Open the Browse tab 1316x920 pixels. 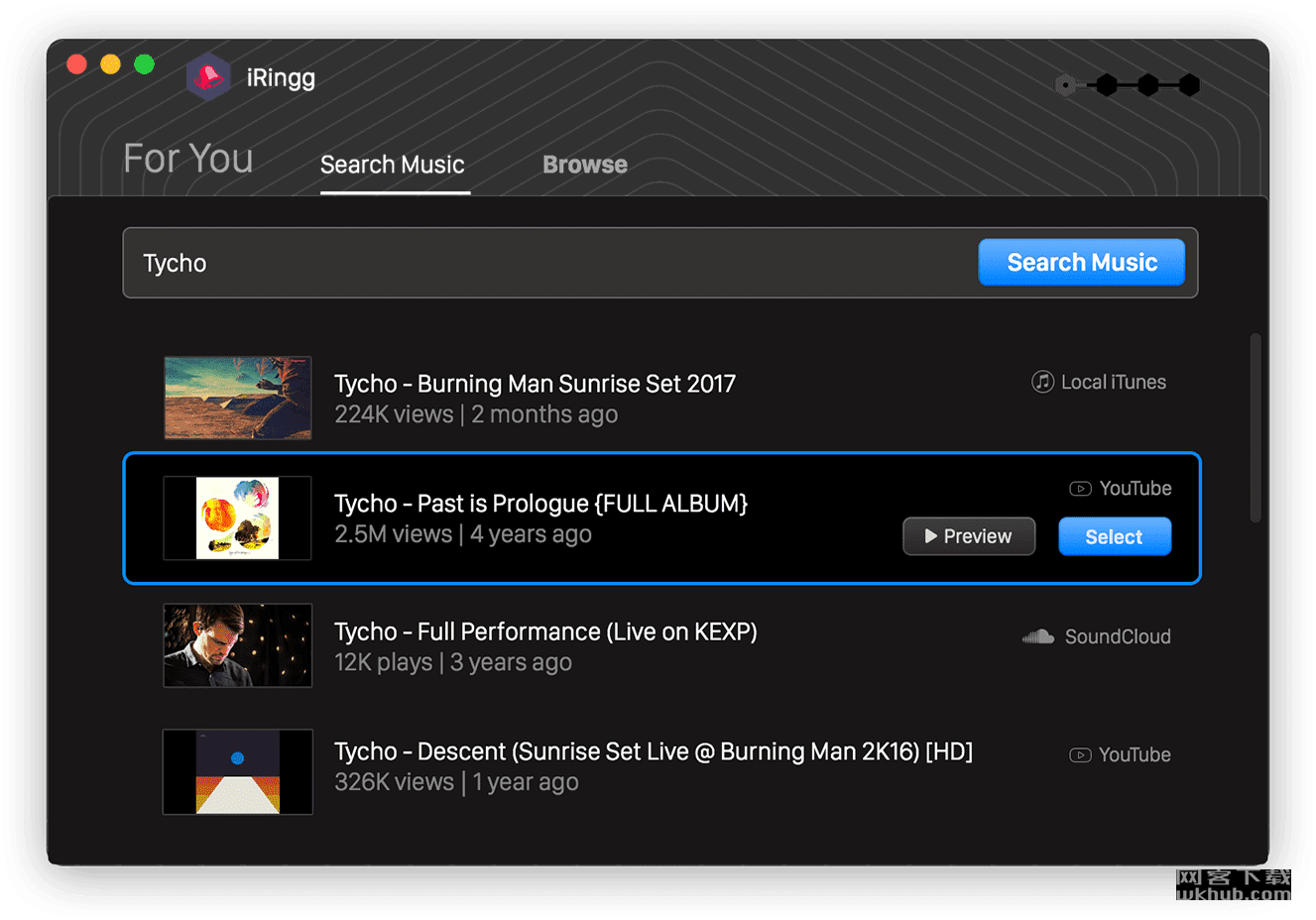[x=585, y=165]
